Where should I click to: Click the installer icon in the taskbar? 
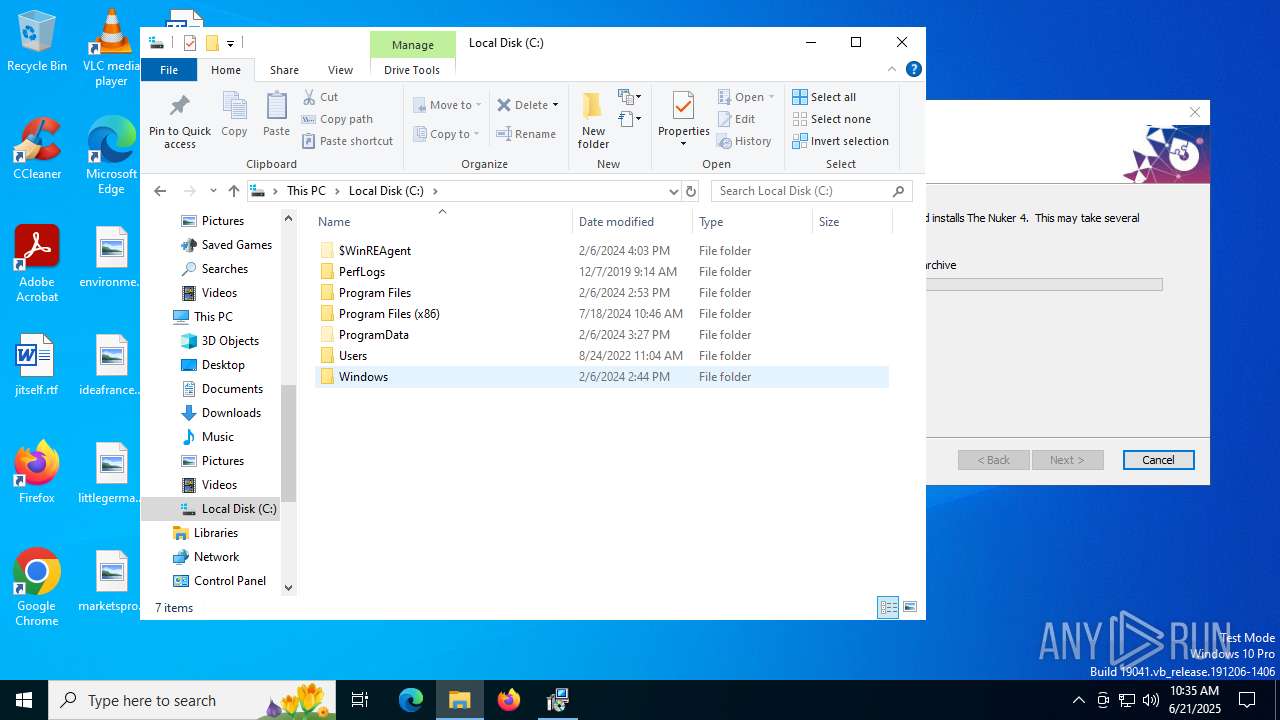click(x=557, y=700)
